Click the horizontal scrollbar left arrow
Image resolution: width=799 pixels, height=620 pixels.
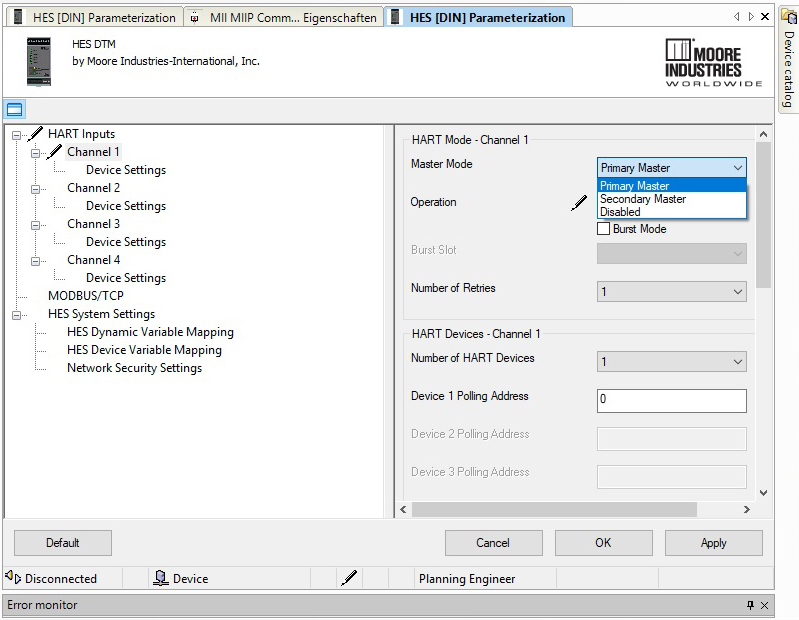pos(403,509)
